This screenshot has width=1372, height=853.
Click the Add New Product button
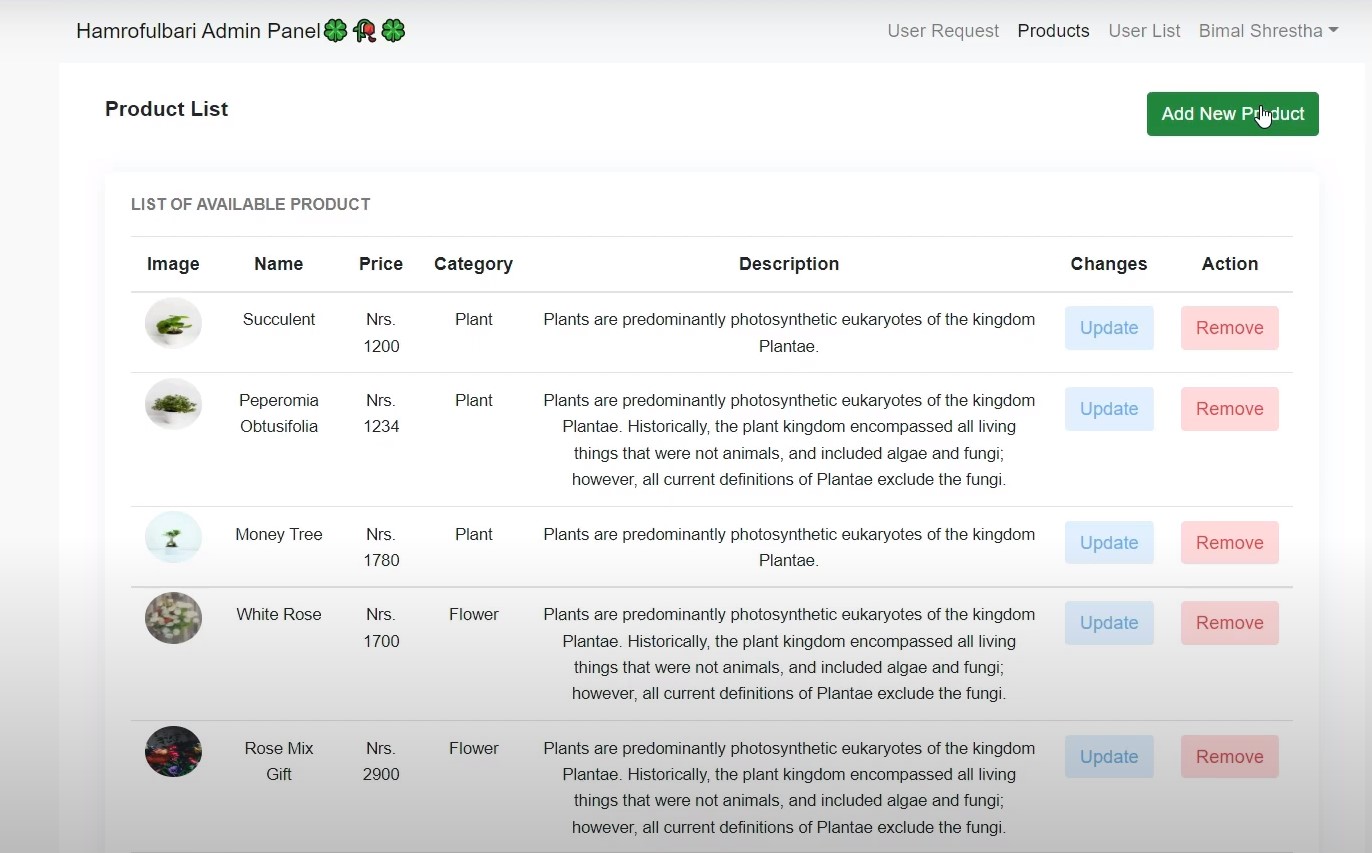1232,113
